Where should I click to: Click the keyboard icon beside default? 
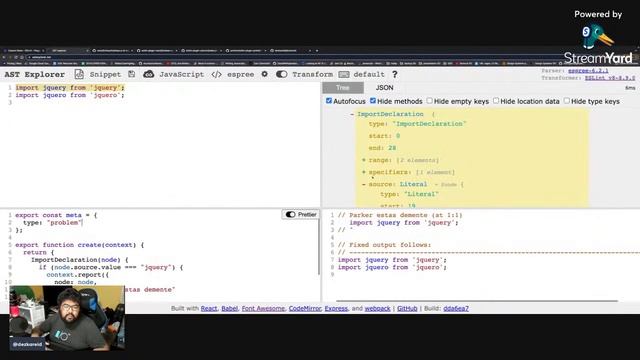click(344, 74)
